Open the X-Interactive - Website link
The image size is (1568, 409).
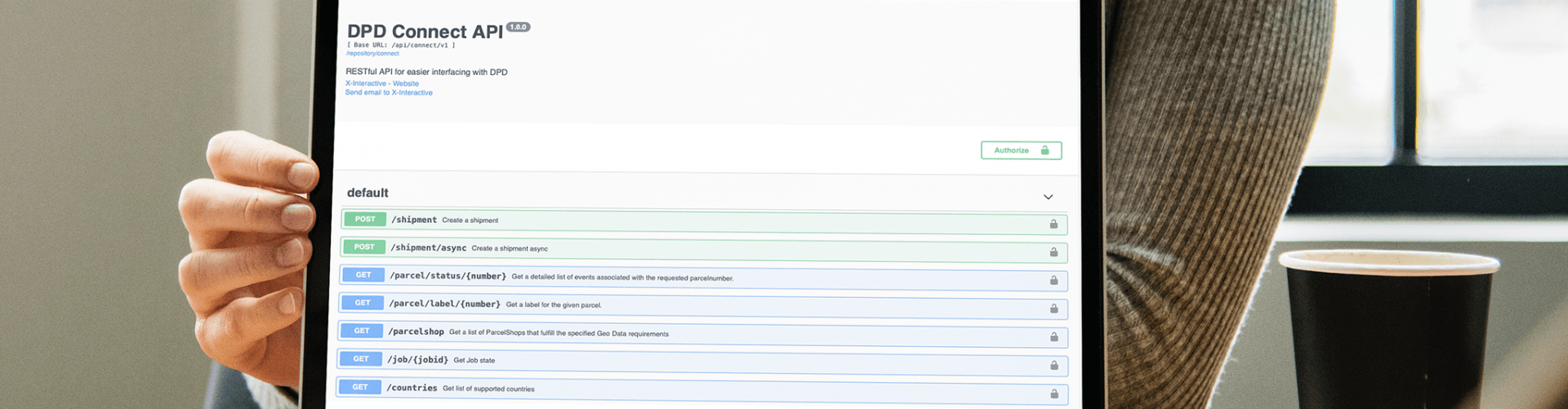(x=381, y=83)
